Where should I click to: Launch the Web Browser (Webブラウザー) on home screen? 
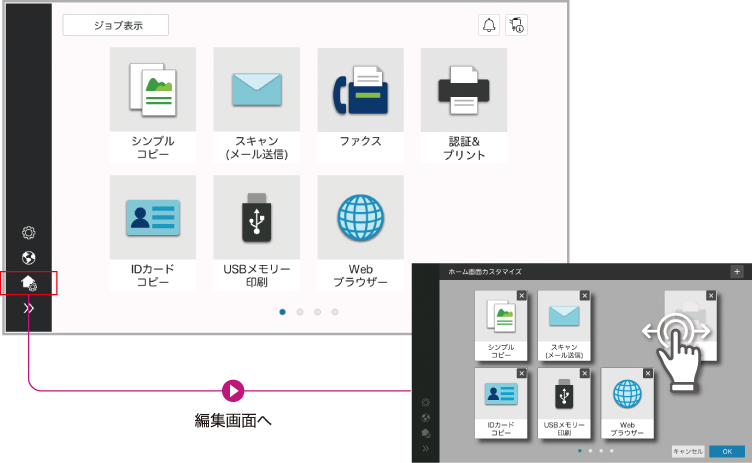click(360, 232)
